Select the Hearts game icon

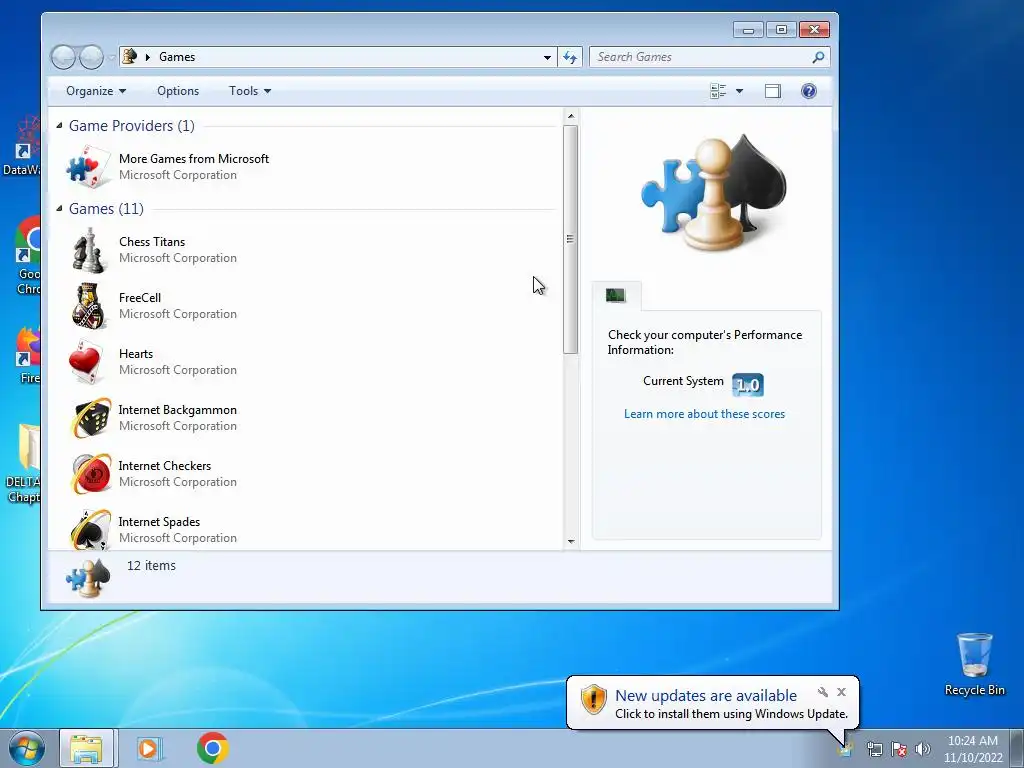tap(88, 362)
